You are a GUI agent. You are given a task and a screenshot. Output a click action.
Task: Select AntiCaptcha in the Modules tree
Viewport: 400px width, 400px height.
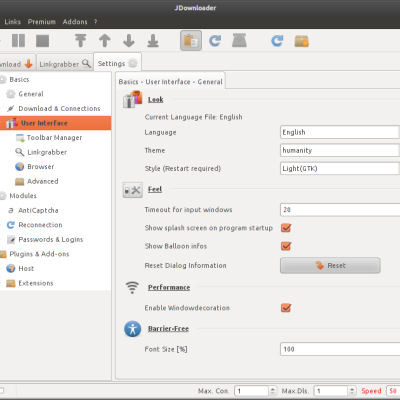[x=38, y=210]
